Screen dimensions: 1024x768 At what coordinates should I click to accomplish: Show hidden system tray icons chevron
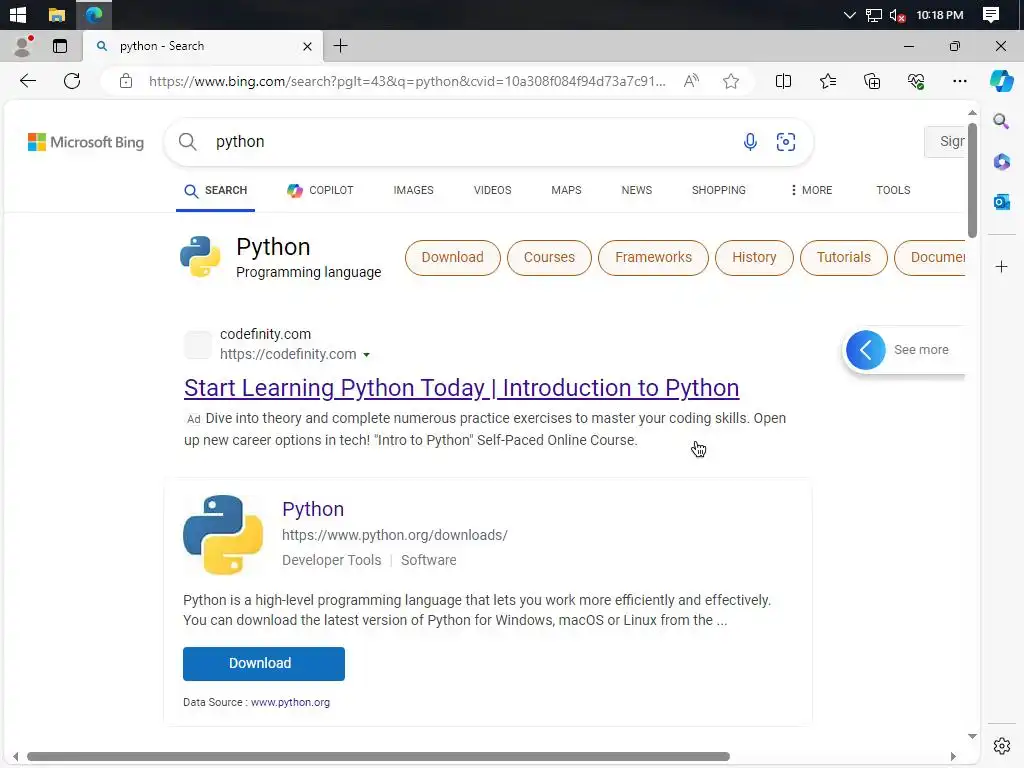[849, 14]
